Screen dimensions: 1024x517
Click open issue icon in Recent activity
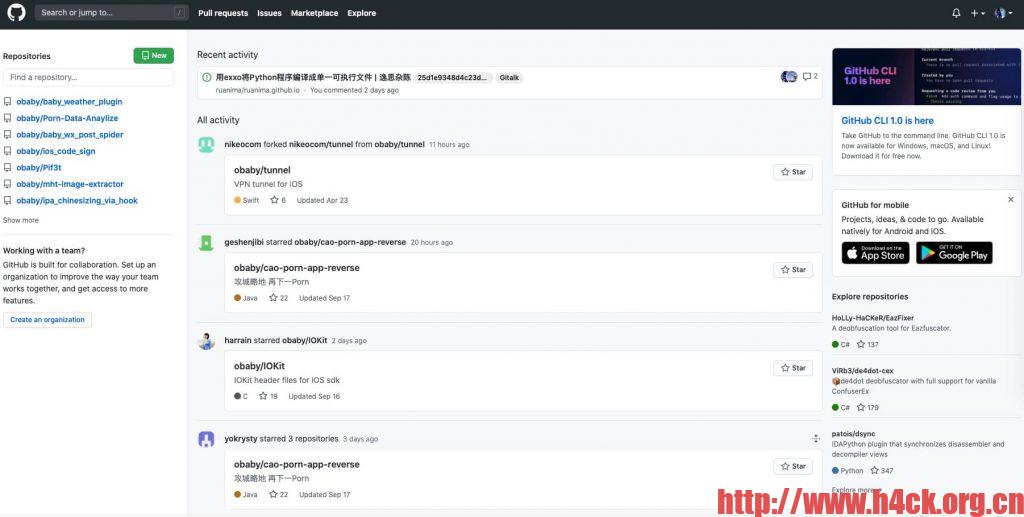[207, 77]
